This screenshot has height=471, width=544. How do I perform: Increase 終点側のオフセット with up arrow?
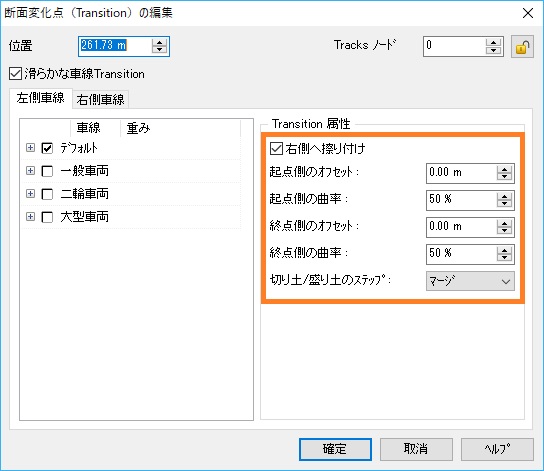(504, 224)
